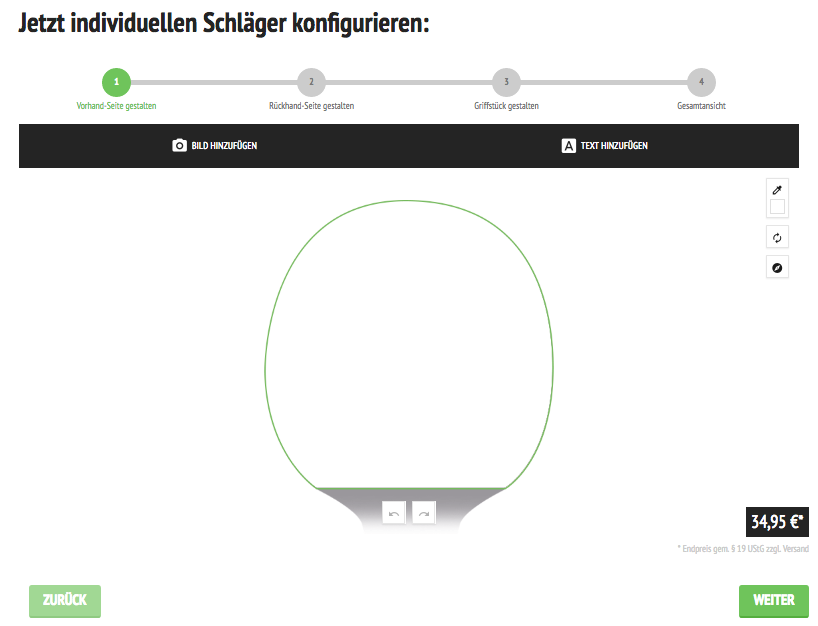The width and height of the screenshot is (818, 626).
Task: Undo the last design change
Action: coord(394,513)
